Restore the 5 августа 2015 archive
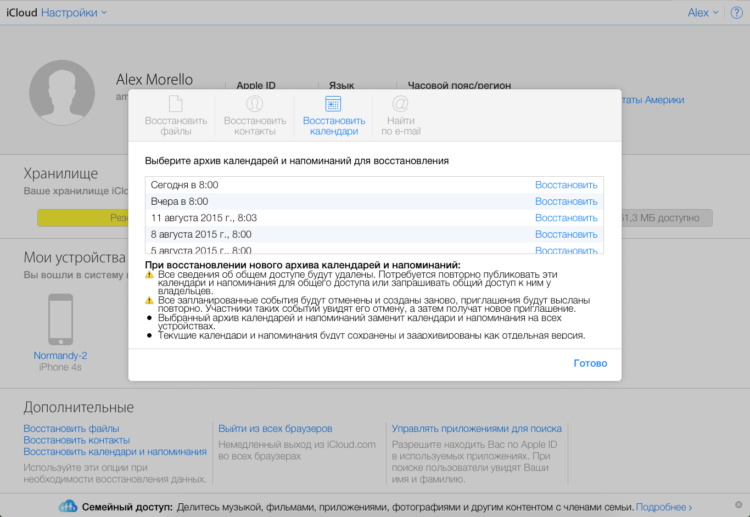The image size is (750, 517). coord(566,250)
